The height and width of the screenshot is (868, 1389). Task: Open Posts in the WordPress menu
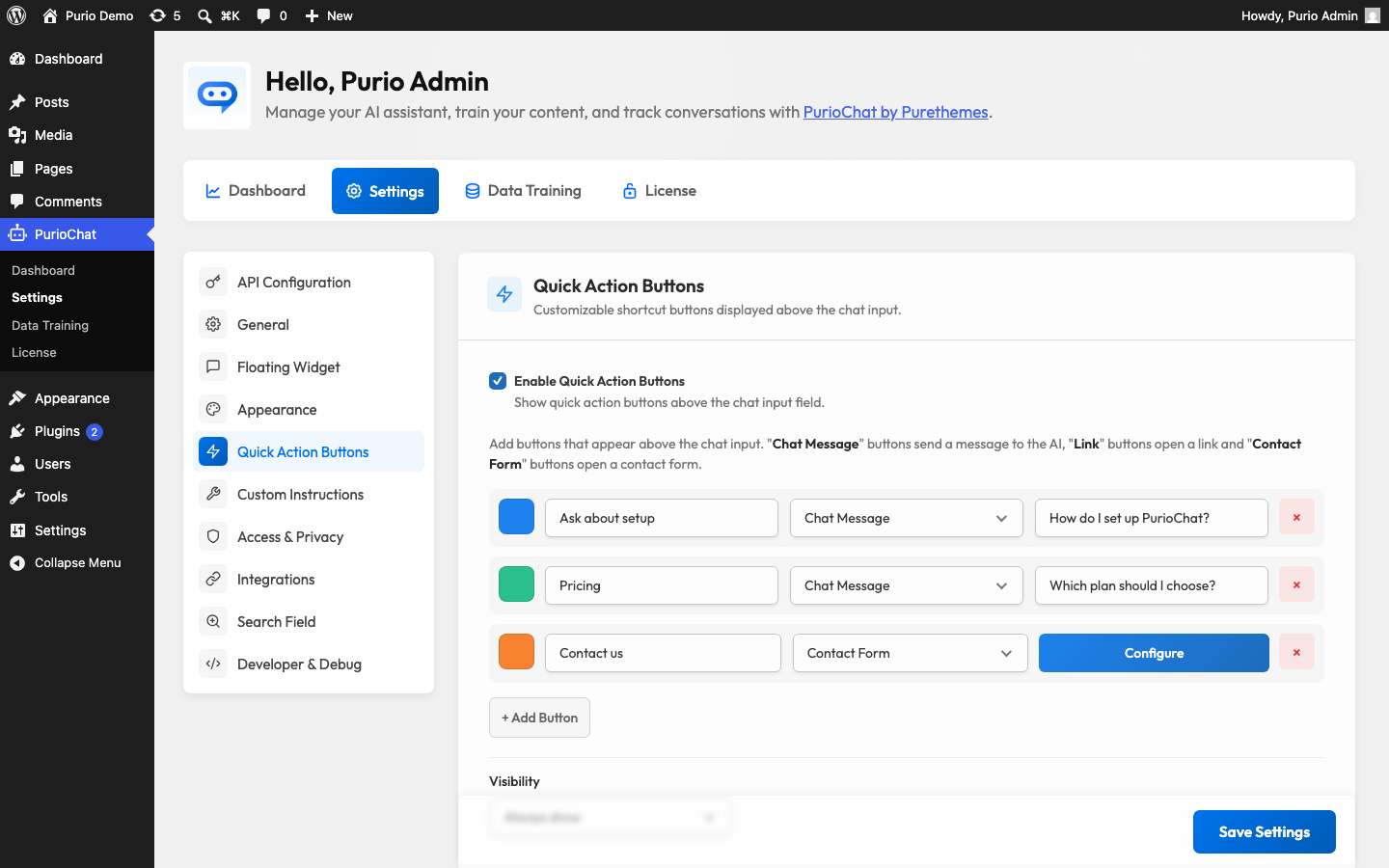(77, 102)
